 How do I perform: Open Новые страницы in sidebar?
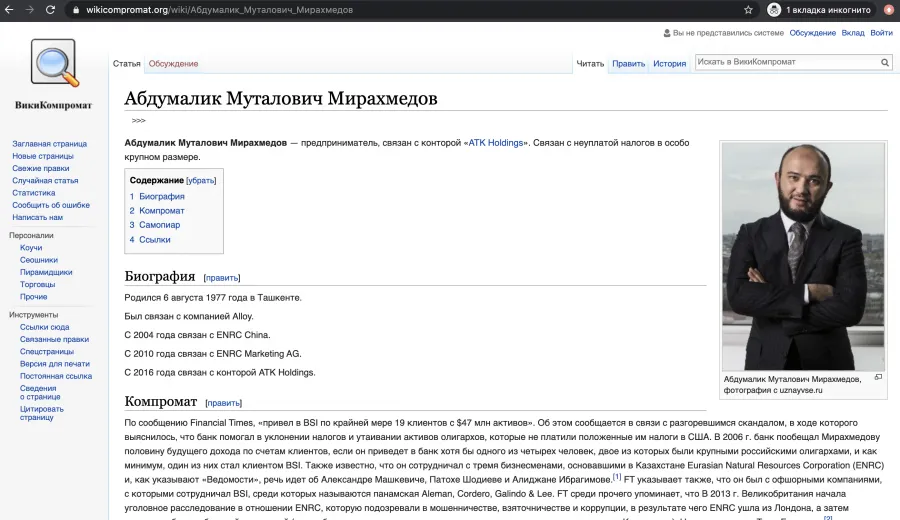(x=43, y=156)
